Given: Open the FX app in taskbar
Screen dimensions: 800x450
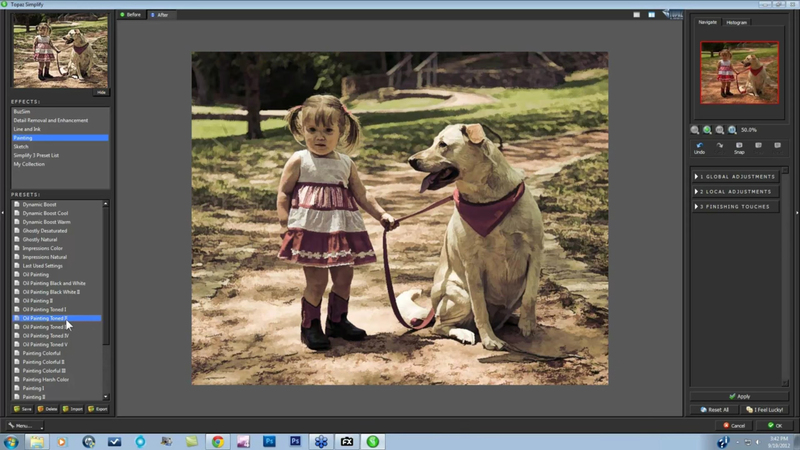Looking at the screenshot, I should 347,441.
